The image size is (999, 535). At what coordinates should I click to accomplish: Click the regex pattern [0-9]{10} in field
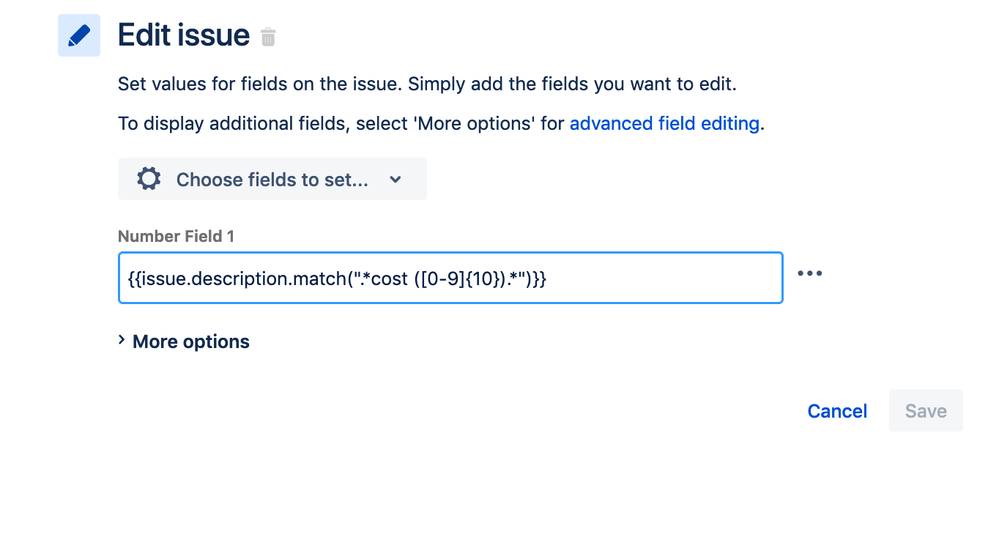[x=457, y=278]
